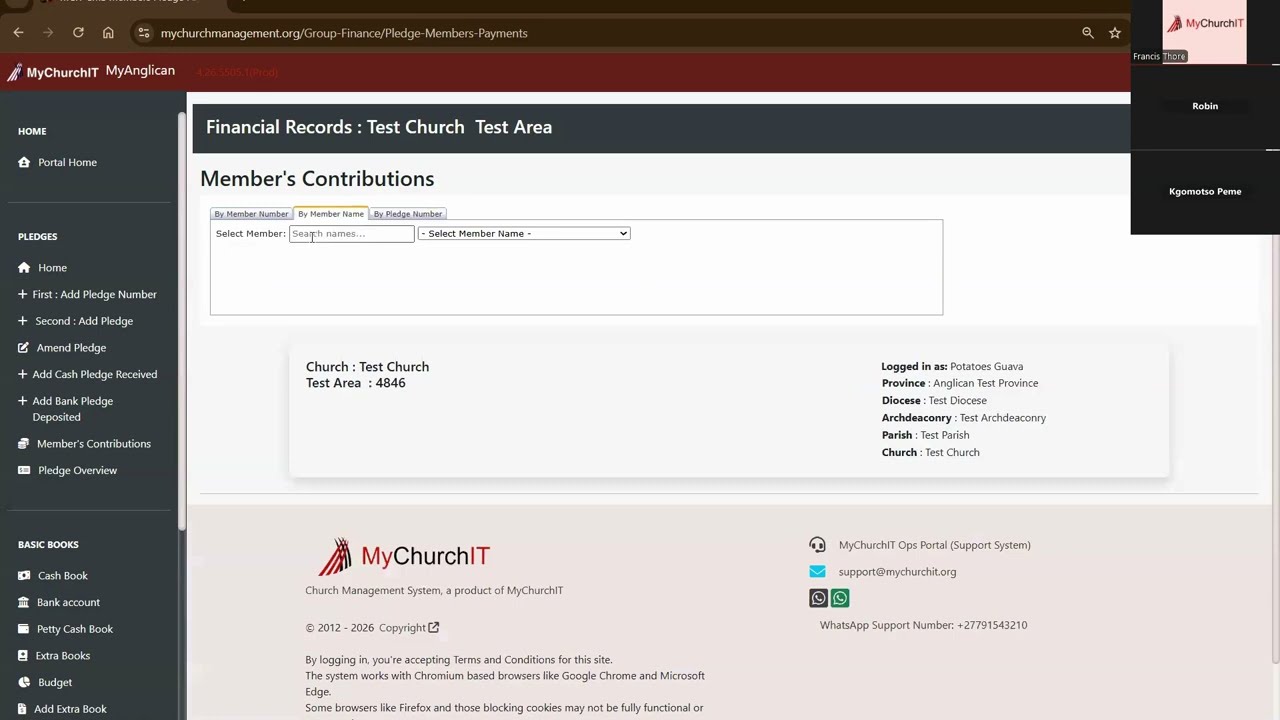Select the By Member Name tab
This screenshot has width=1280, height=720.
coord(331,214)
